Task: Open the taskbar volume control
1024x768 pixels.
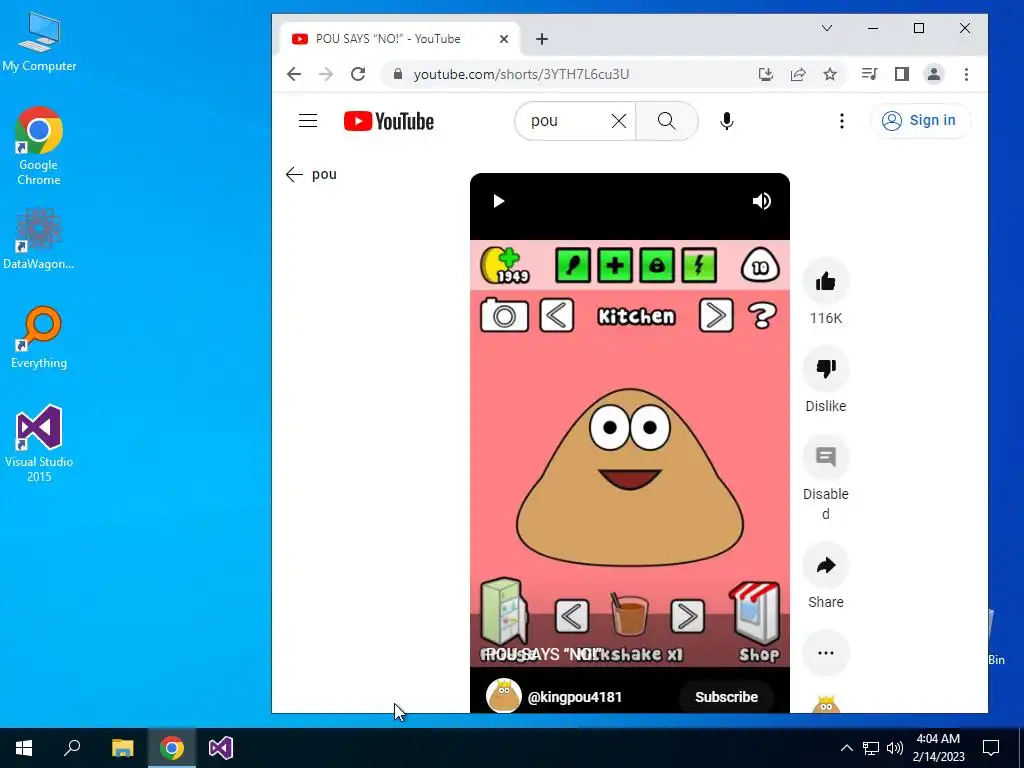Action: click(895, 748)
